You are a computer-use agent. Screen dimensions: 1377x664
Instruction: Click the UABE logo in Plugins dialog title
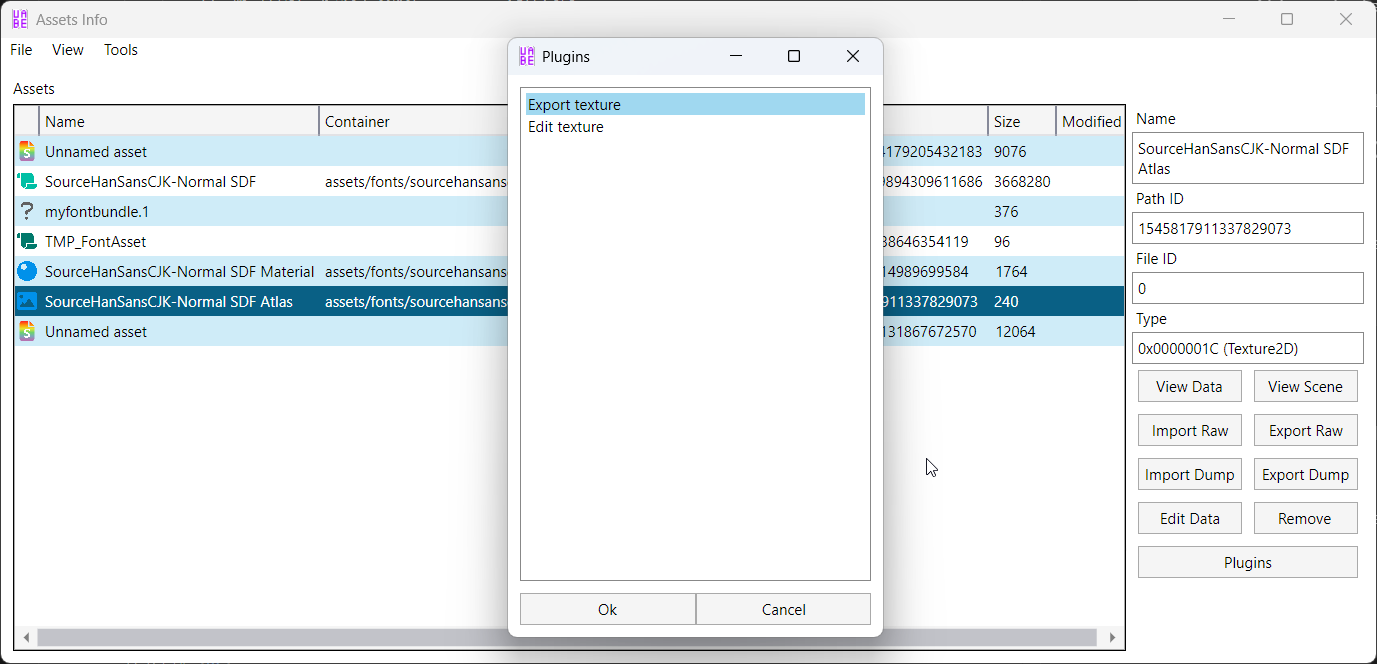click(527, 57)
